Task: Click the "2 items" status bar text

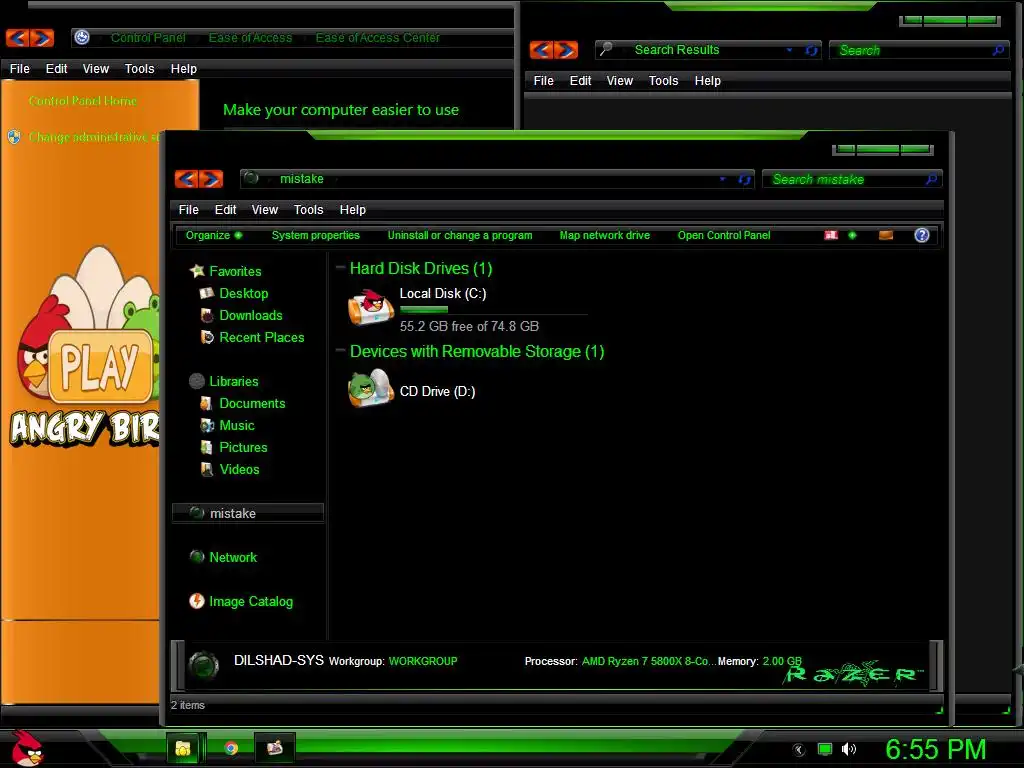Action: point(188,705)
